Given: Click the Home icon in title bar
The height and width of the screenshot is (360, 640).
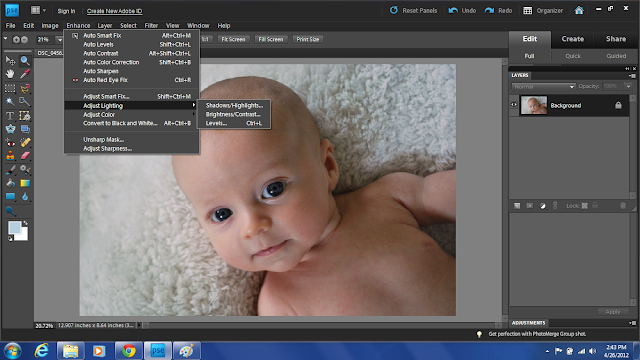Looking at the screenshot, I should (579, 10).
